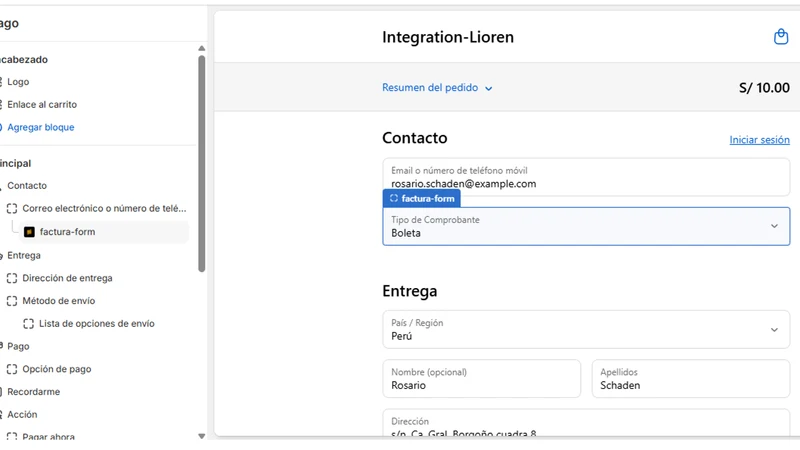Screen dimensions: 800x450
Task: Click Agregar bloque link
Action: coord(41,128)
